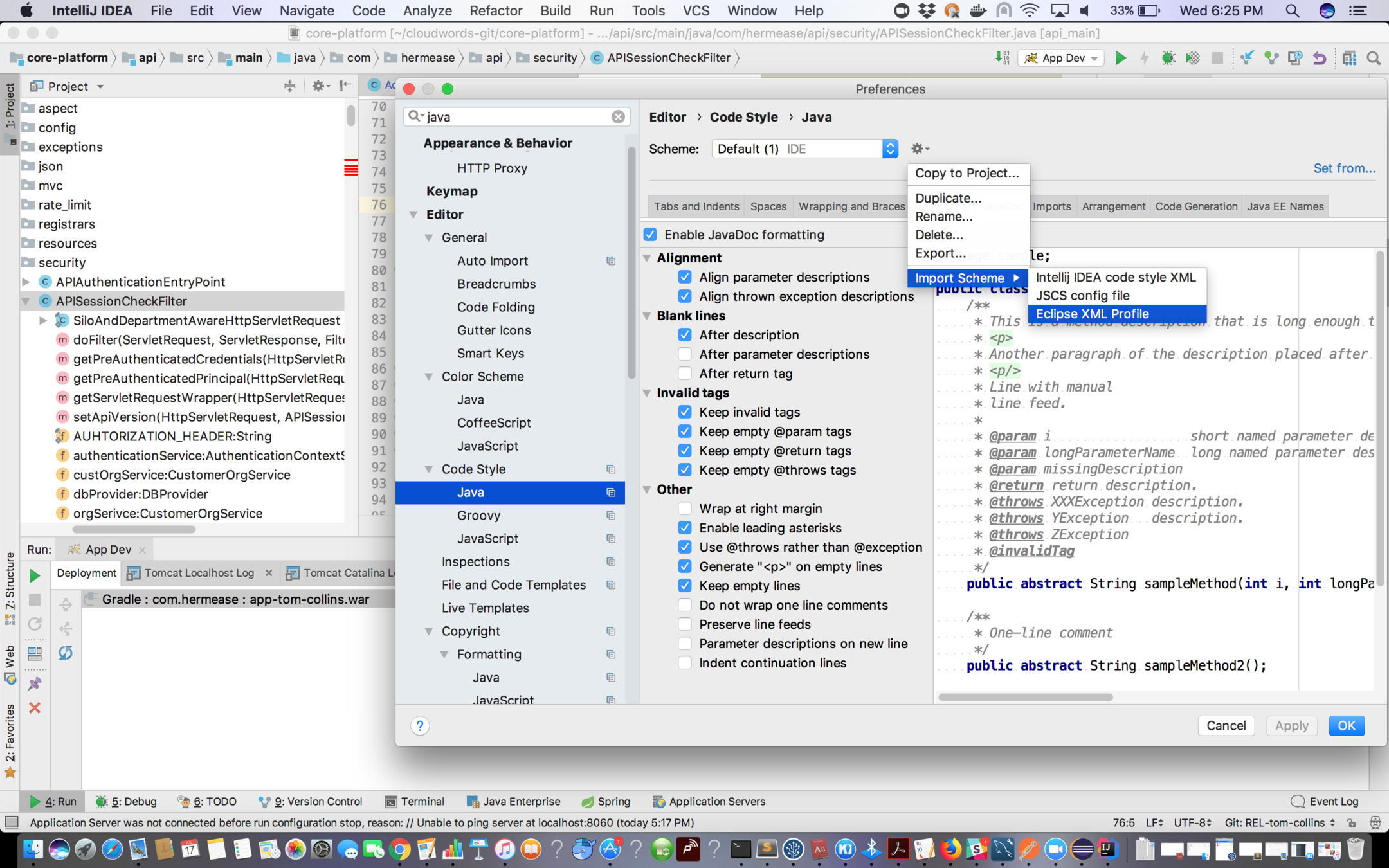Click the code preview horizontal scrollbar

coord(1026,697)
